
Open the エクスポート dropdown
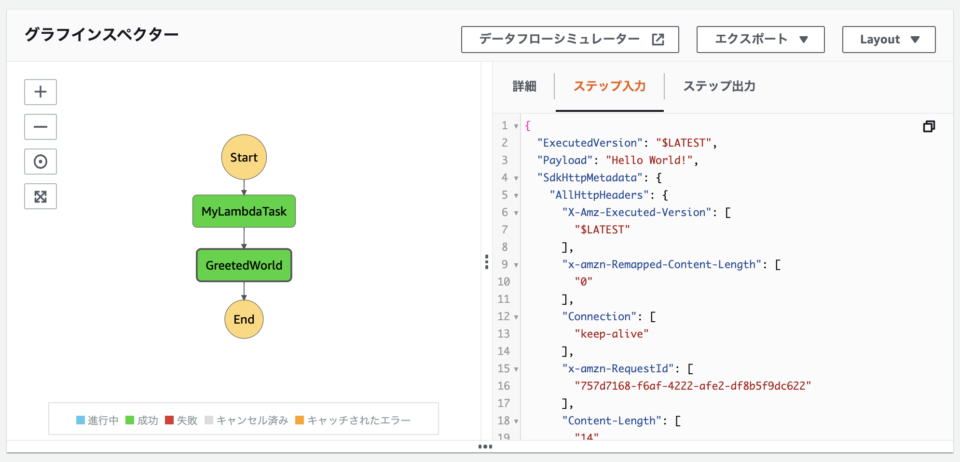[x=760, y=40]
